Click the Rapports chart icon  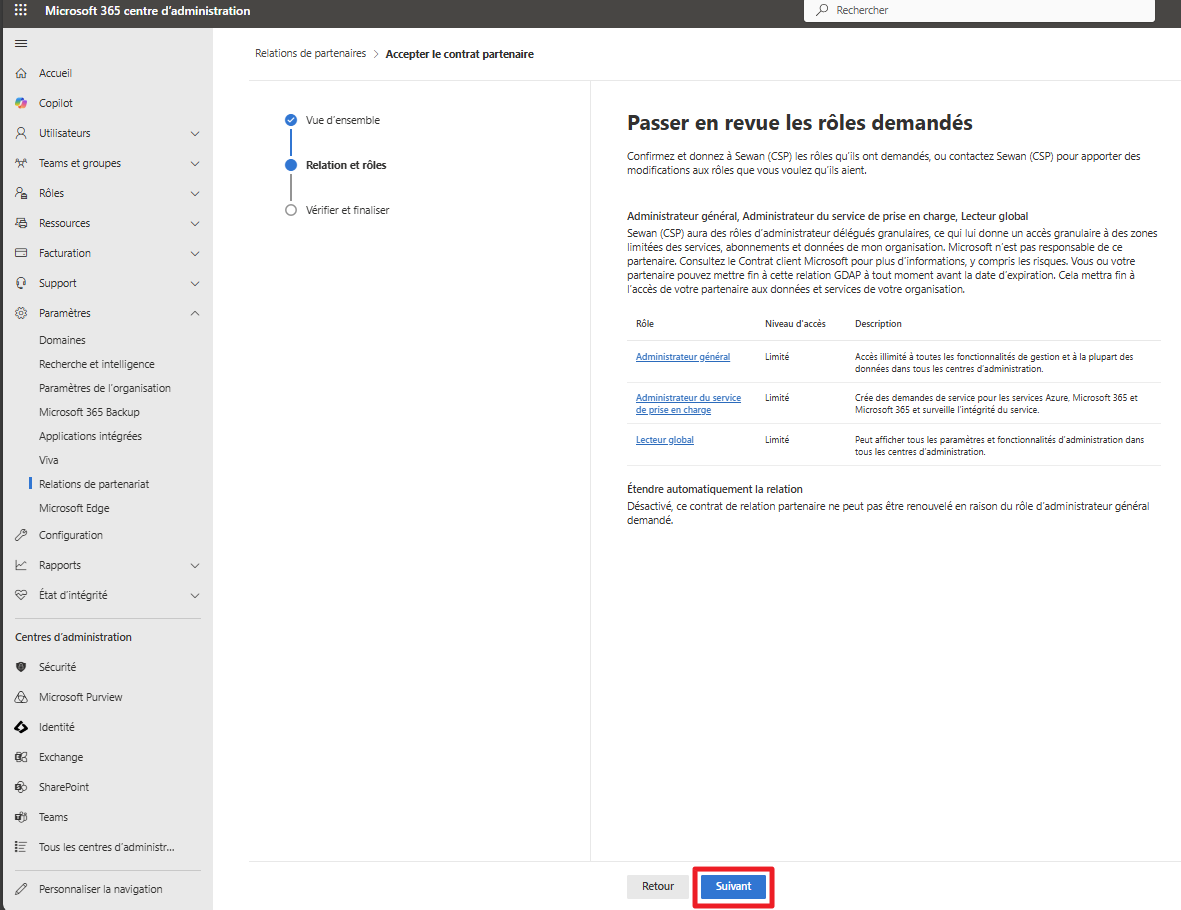[x=21, y=566]
